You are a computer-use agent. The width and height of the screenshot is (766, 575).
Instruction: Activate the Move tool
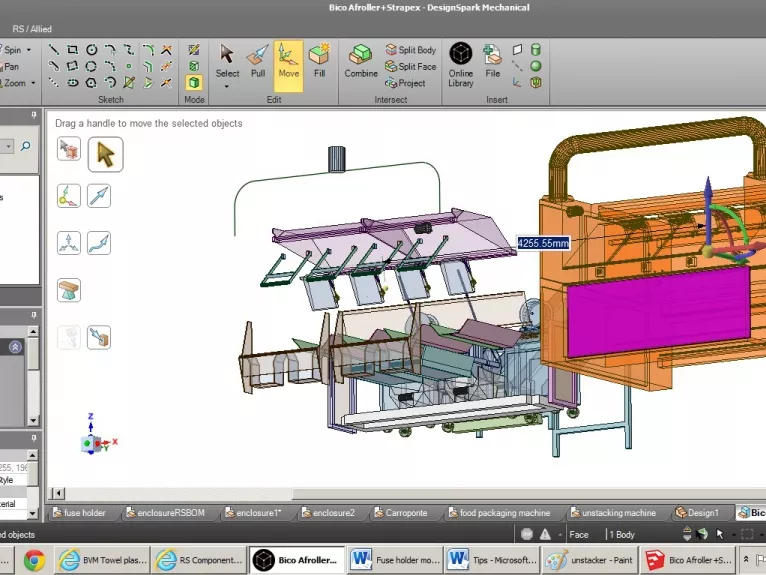click(x=288, y=66)
